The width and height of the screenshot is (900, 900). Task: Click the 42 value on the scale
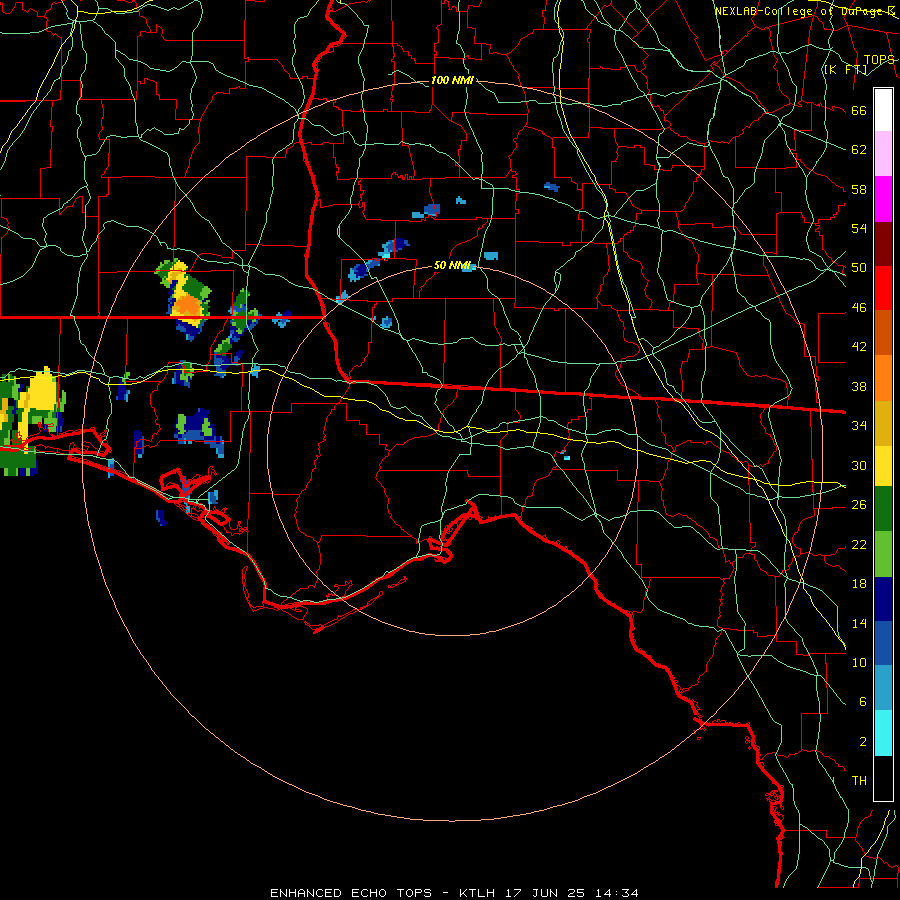click(859, 347)
